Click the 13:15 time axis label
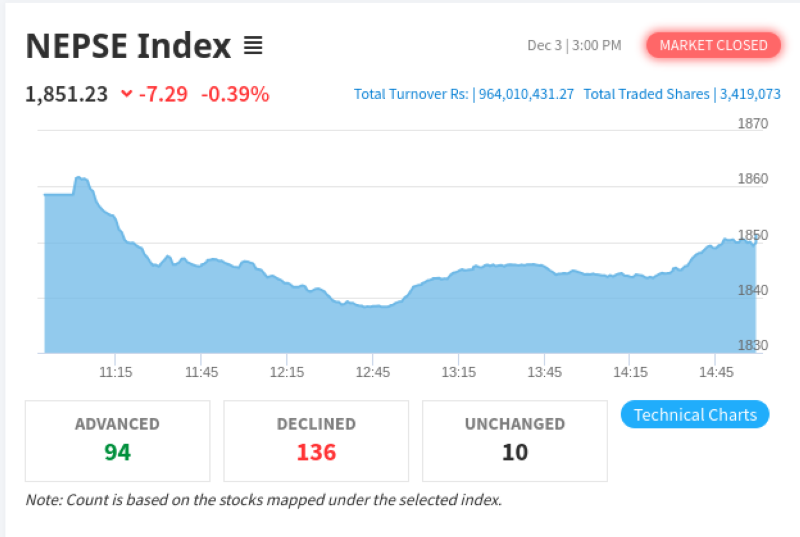 click(458, 372)
